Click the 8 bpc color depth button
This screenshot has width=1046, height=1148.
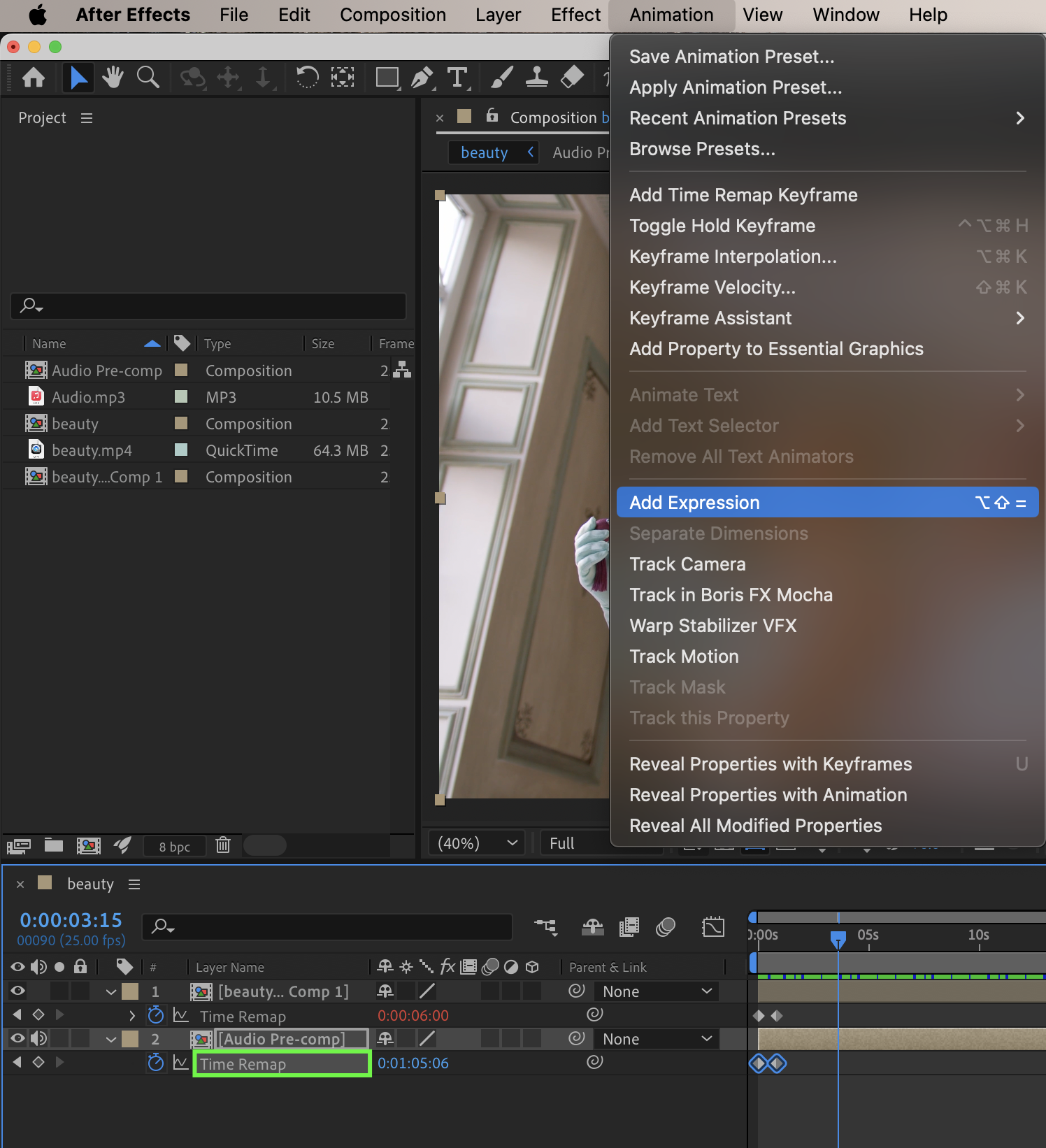pyautogui.click(x=174, y=847)
